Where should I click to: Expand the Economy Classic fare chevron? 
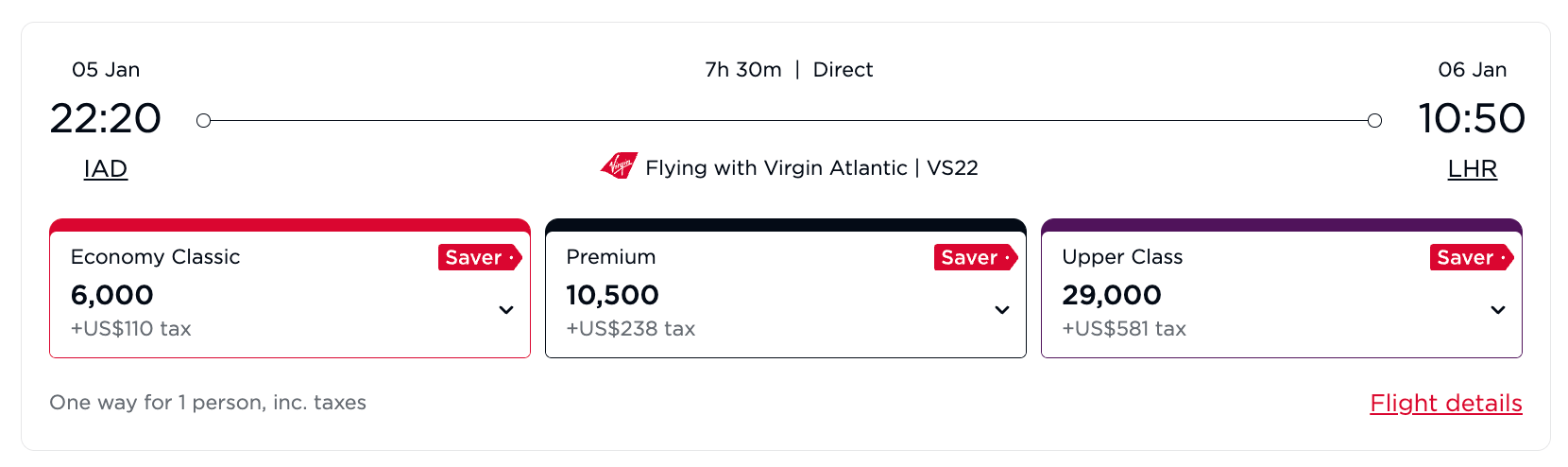(x=506, y=310)
